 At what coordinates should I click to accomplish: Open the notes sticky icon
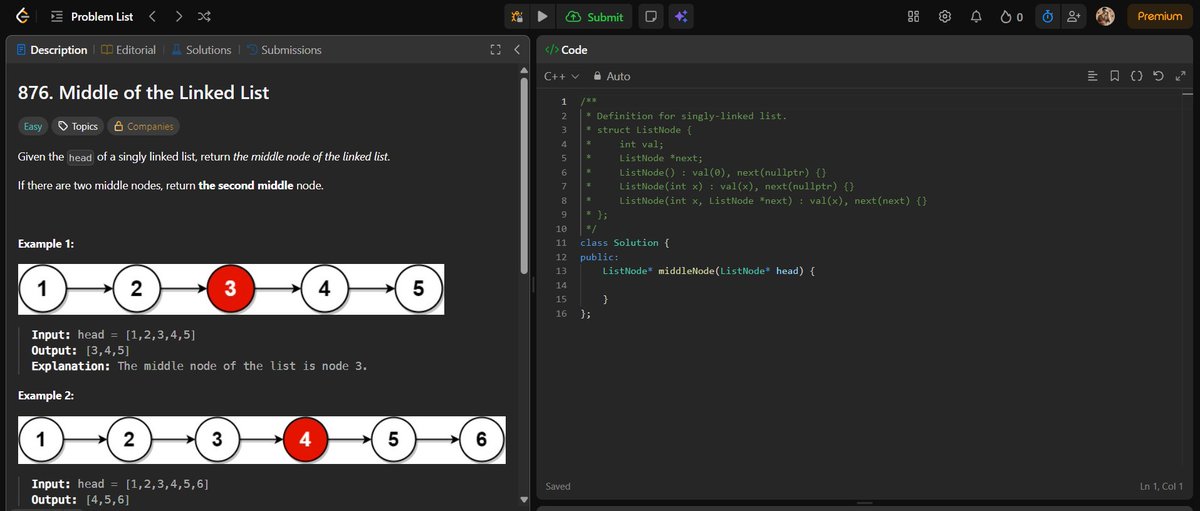tap(651, 16)
